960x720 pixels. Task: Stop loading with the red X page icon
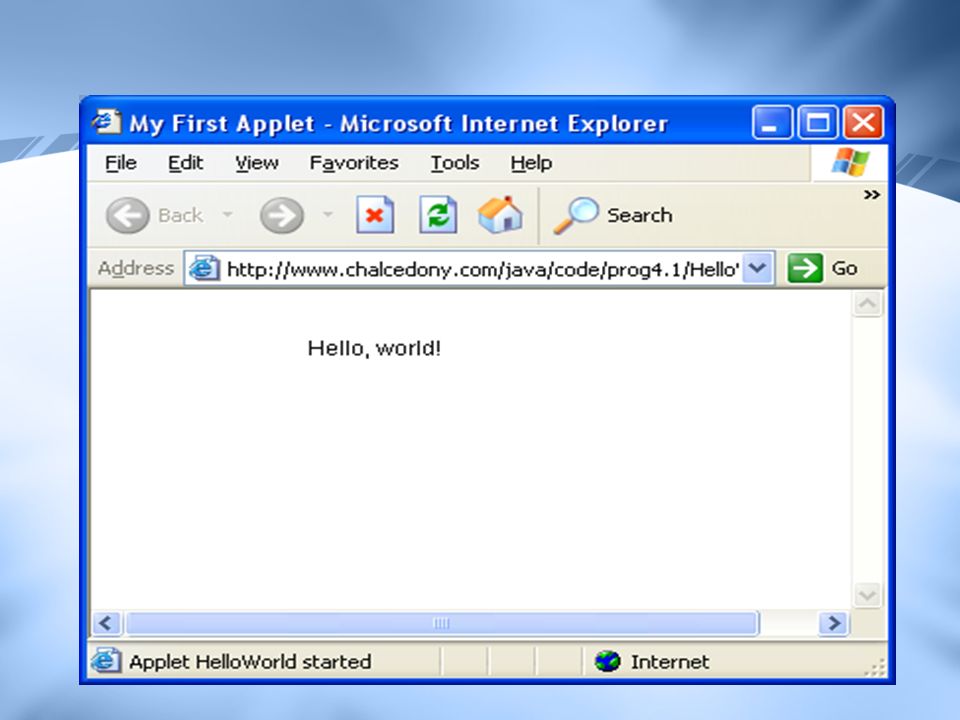(x=375, y=215)
